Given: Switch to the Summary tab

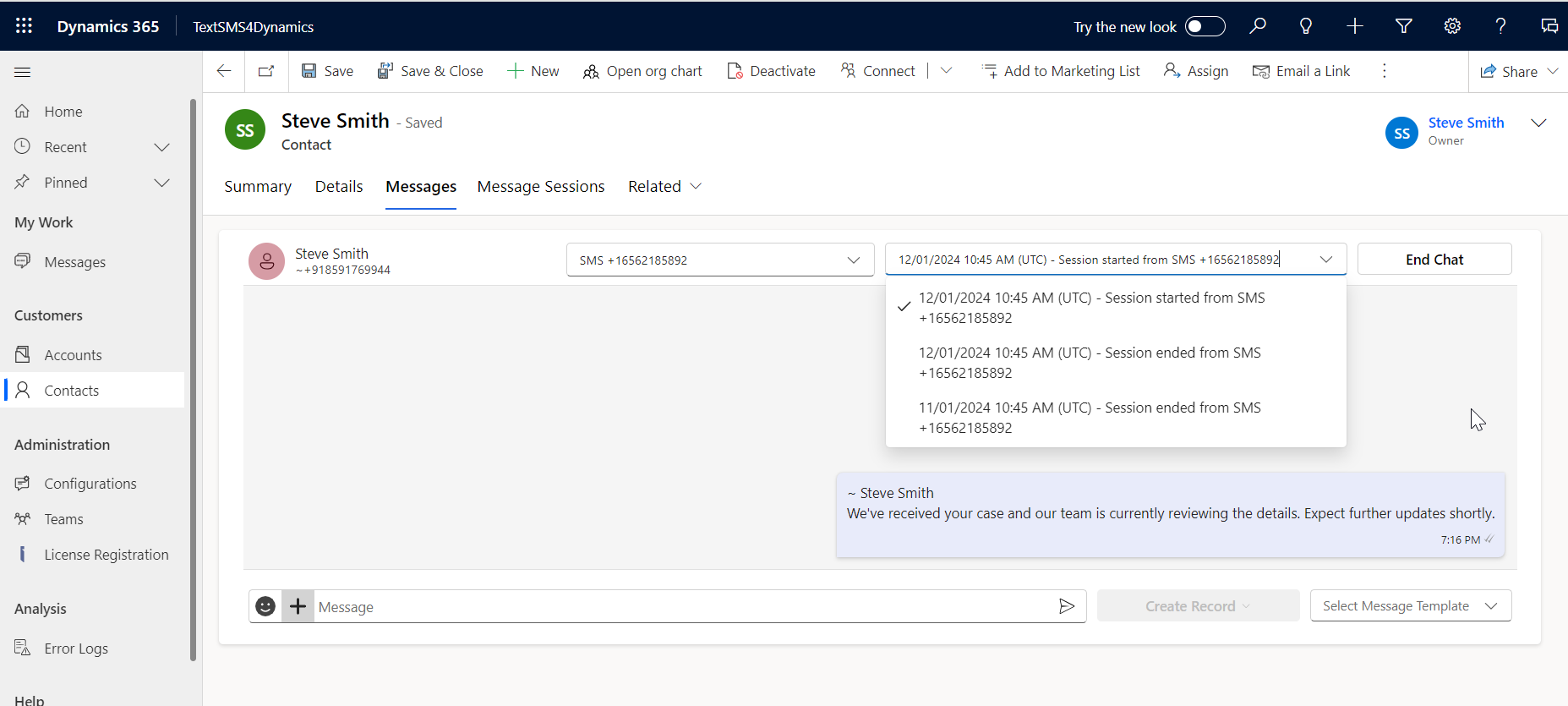Looking at the screenshot, I should coord(258,187).
